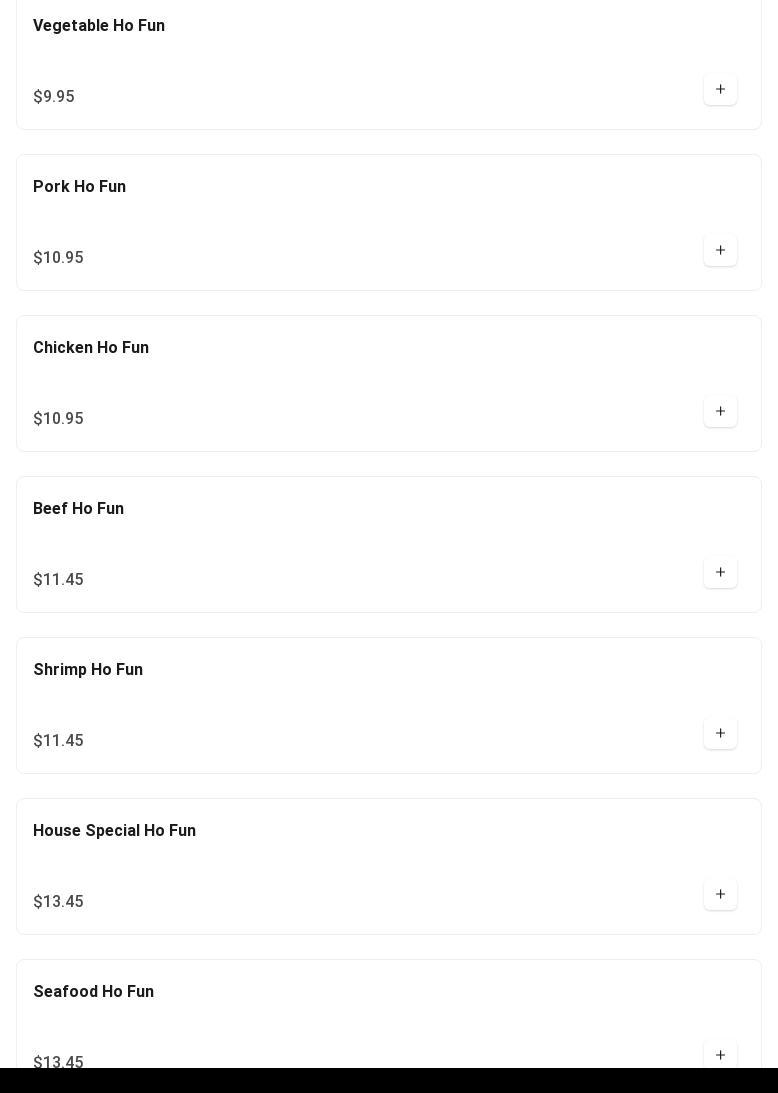Screen dimensions: 778x1093
Task: Select the Beef Ho Fun item title
Action: tap(78, 509)
